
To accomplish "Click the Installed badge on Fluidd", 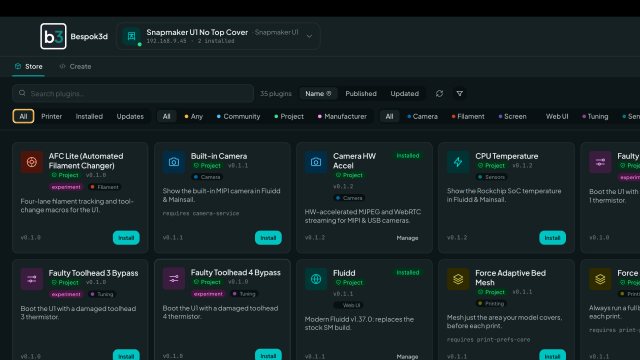I will click(408, 273).
